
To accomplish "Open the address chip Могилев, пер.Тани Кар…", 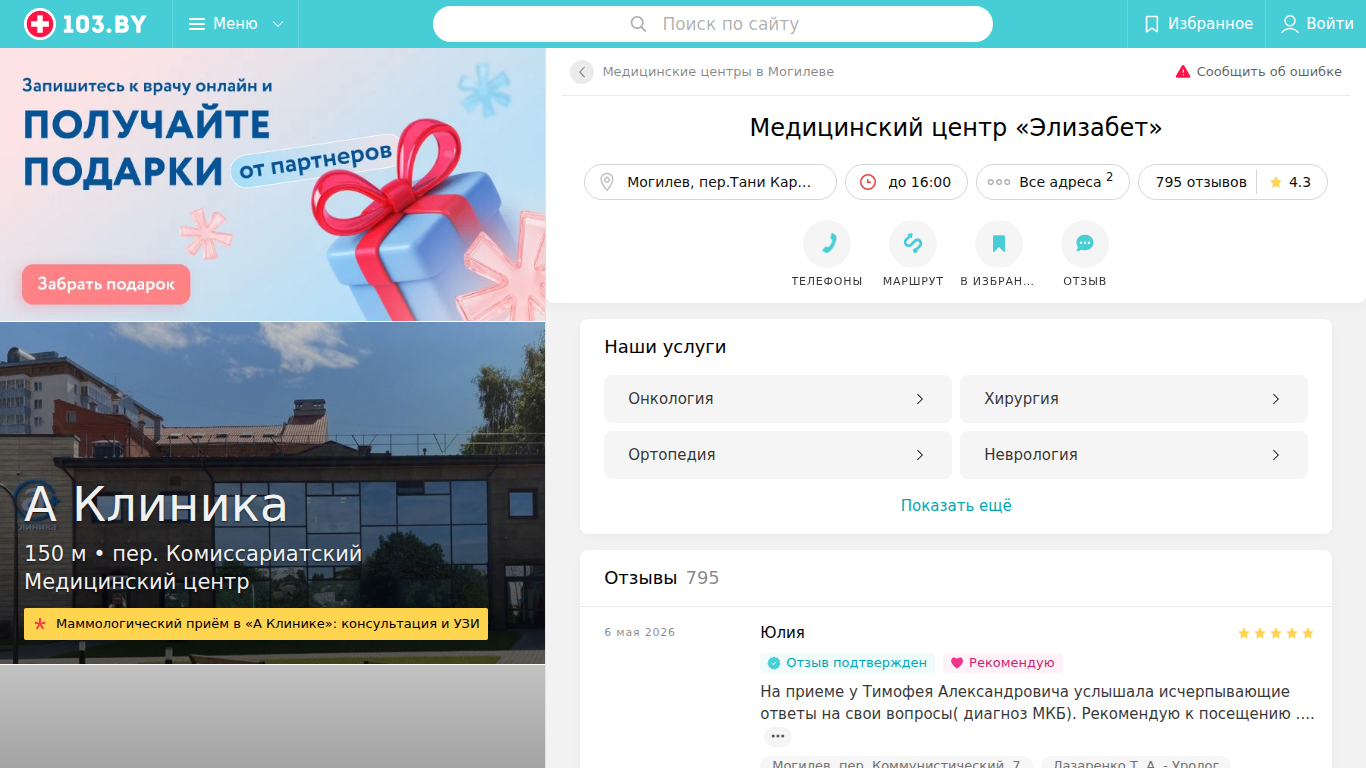I will (710, 182).
